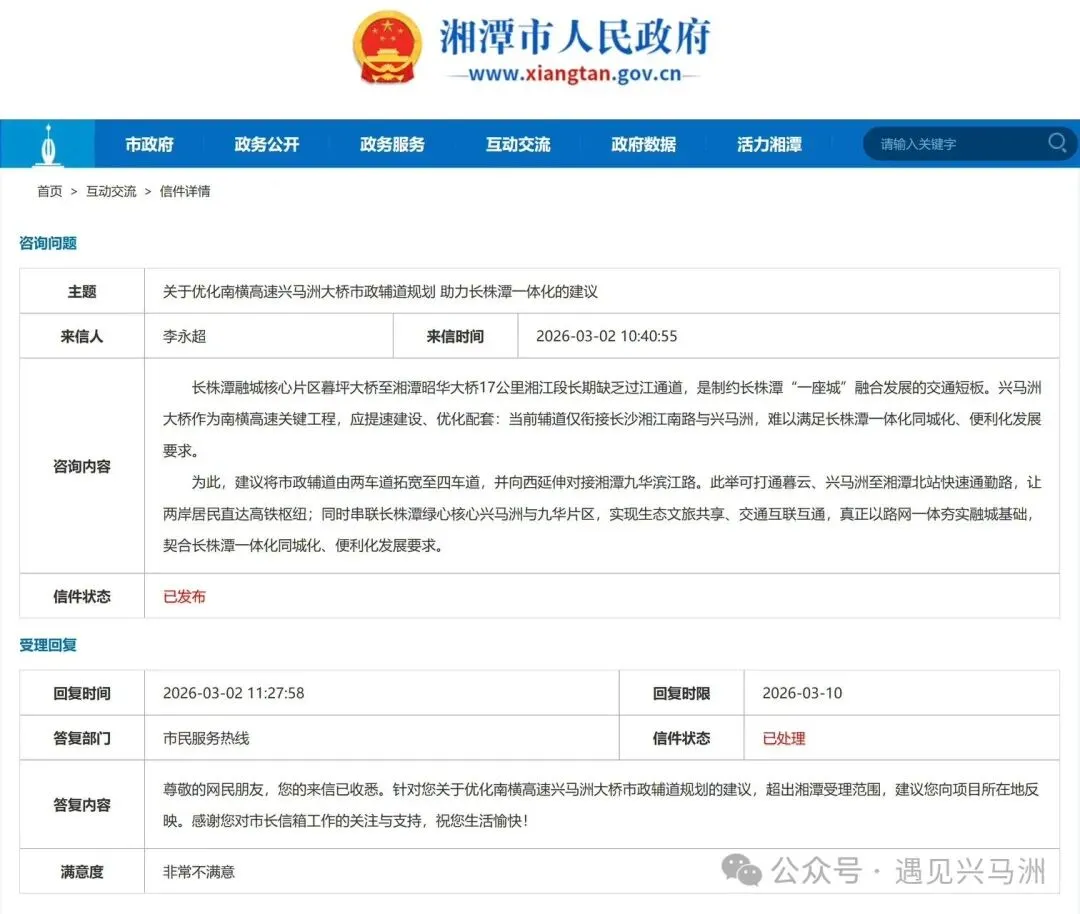
Task: Click the reply deadline 2026-03-10
Action: [x=802, y=693]
